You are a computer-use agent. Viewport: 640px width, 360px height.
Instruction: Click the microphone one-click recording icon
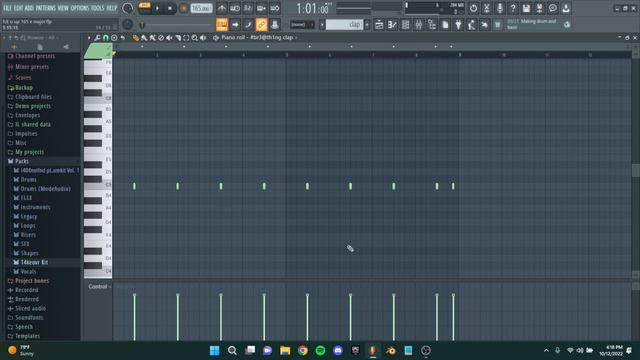tap(500, 8)
